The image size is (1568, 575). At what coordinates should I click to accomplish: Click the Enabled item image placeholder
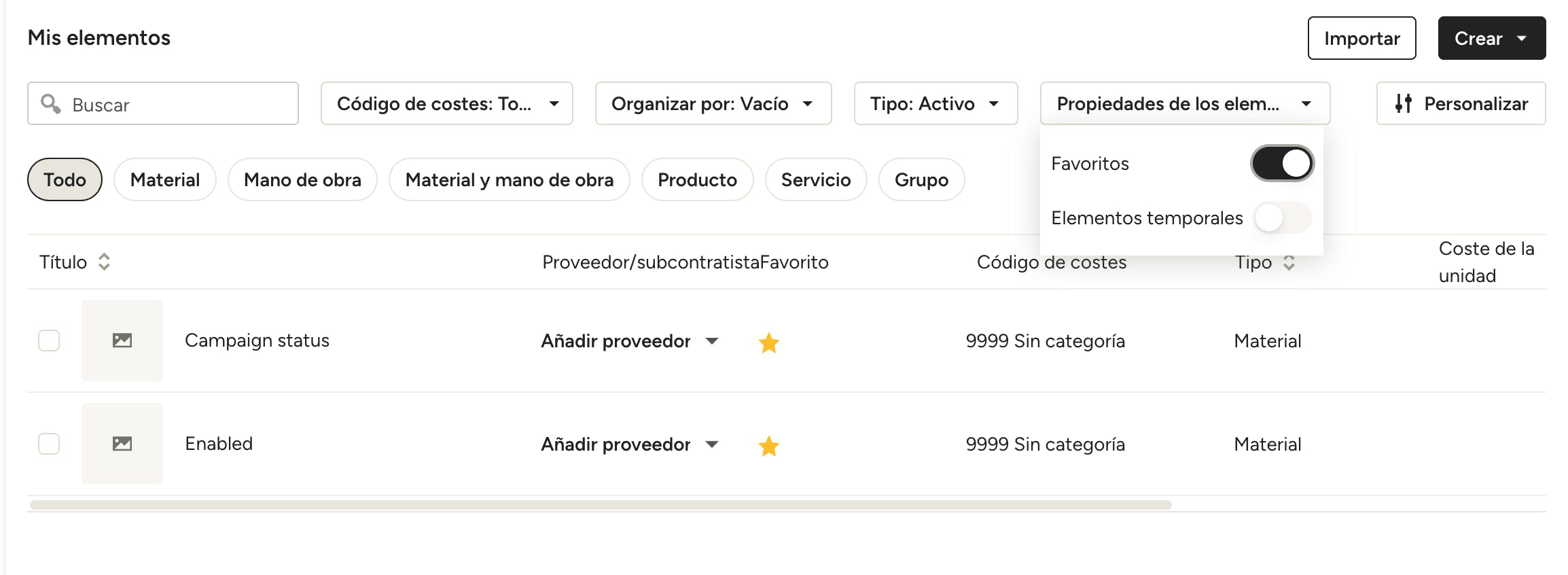pos(122,444)
